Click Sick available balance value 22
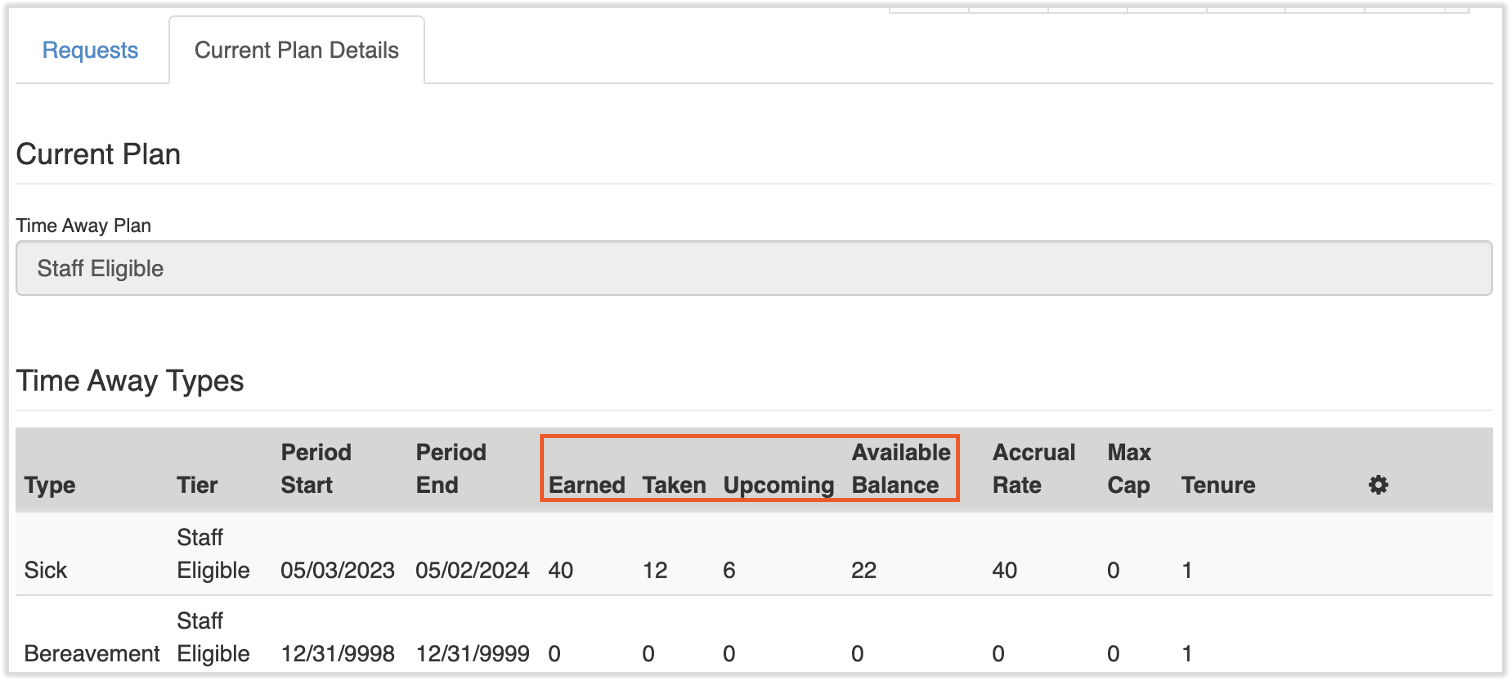1512x682 pixels. click(x=864, y=571)
